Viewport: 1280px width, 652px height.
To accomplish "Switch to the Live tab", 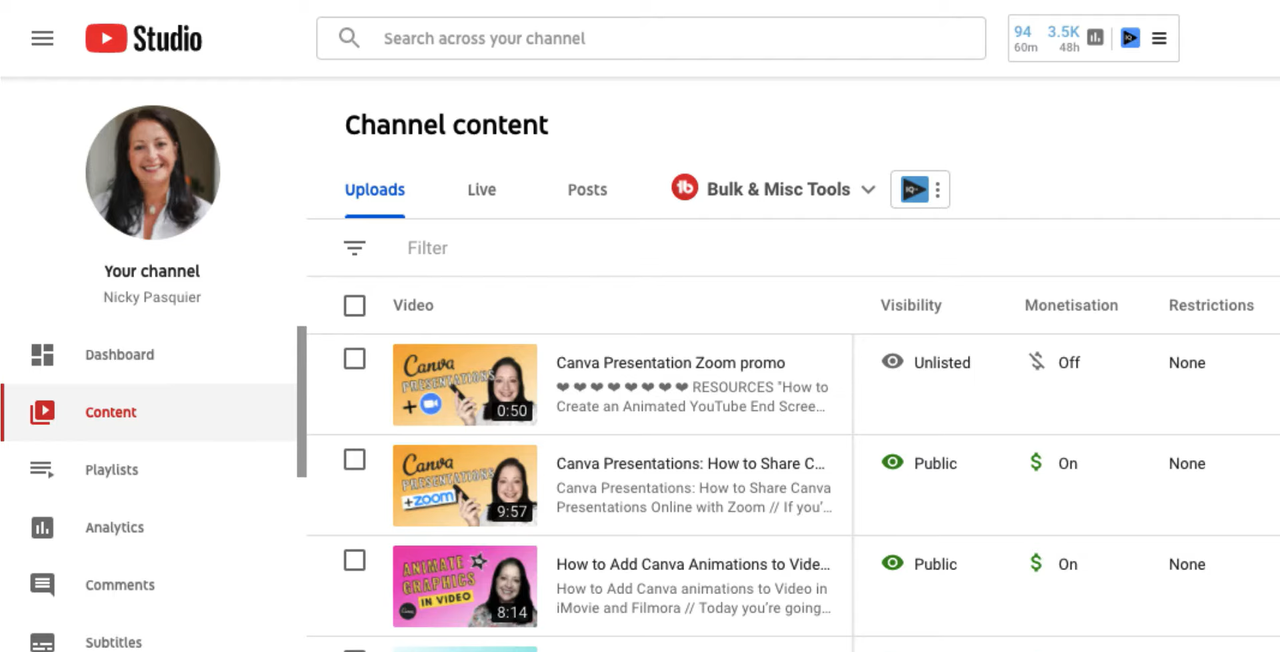I will click(x=481, y=190).
